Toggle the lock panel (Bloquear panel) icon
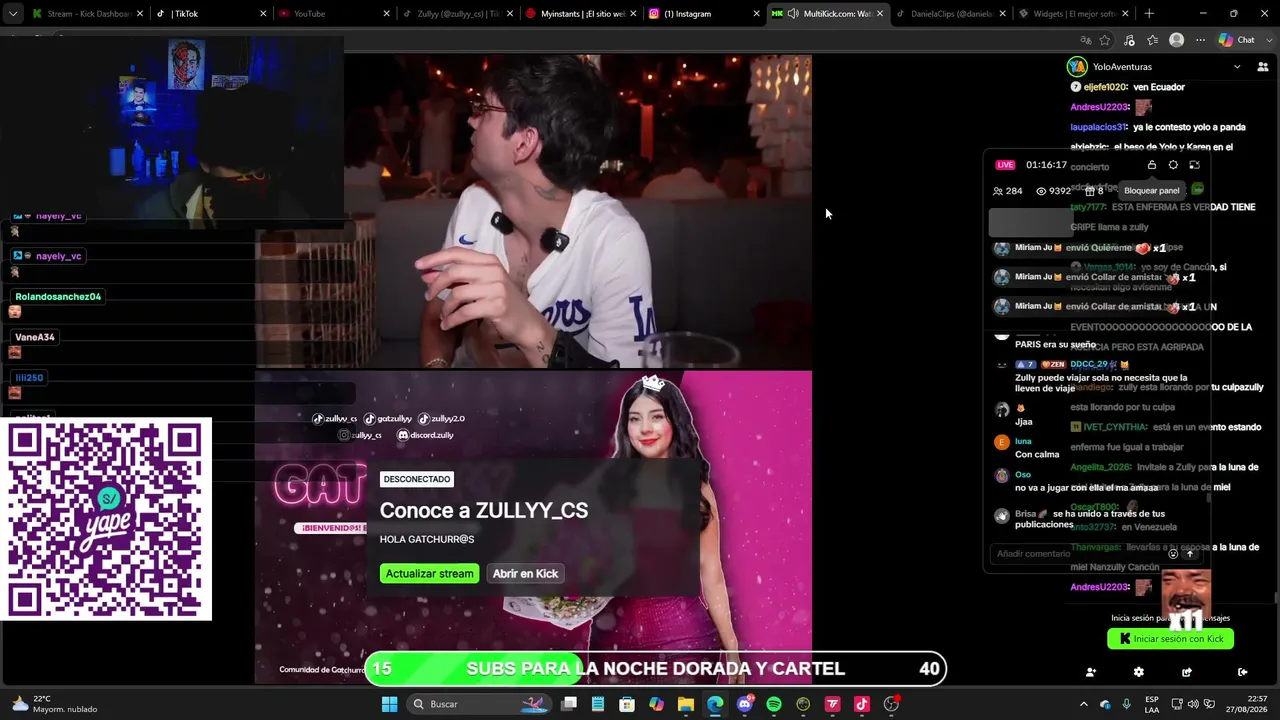This screenshot has width=1280, height=720. tap(1152, 165)
